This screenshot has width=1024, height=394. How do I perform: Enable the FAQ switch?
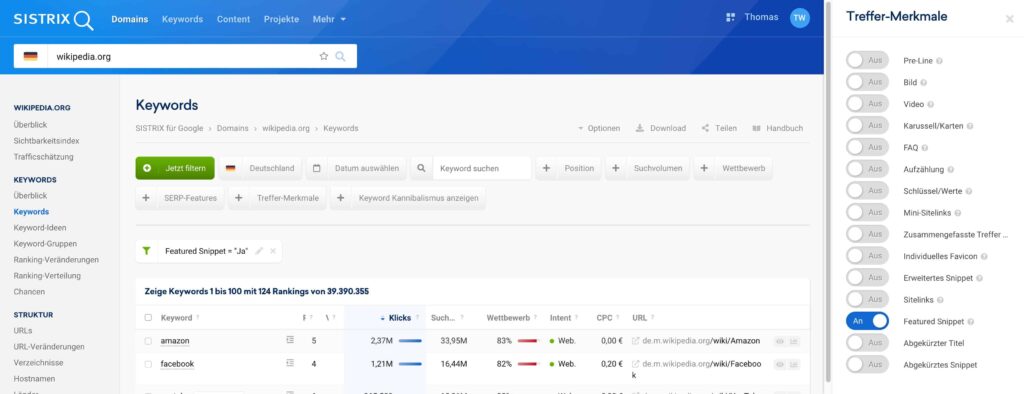pyautogui.click(x=867, y=148)
